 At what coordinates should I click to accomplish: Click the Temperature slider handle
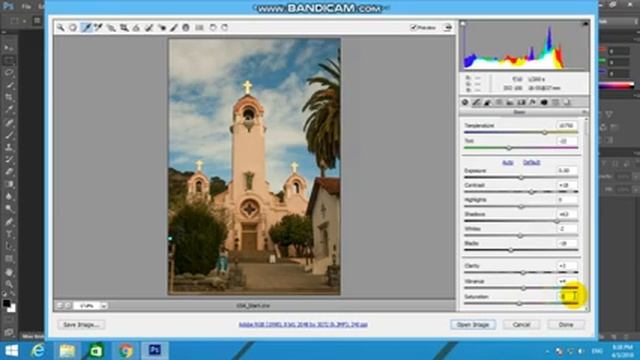click(x=545, y=133)
